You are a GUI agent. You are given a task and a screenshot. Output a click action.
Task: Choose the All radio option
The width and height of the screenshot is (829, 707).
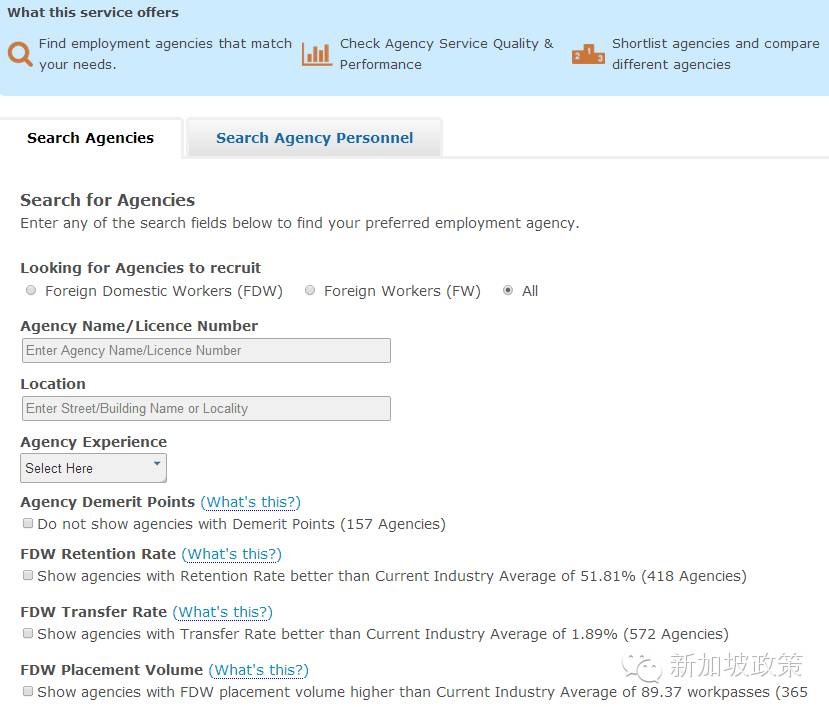pyautogui.click(x=509, y=290)
